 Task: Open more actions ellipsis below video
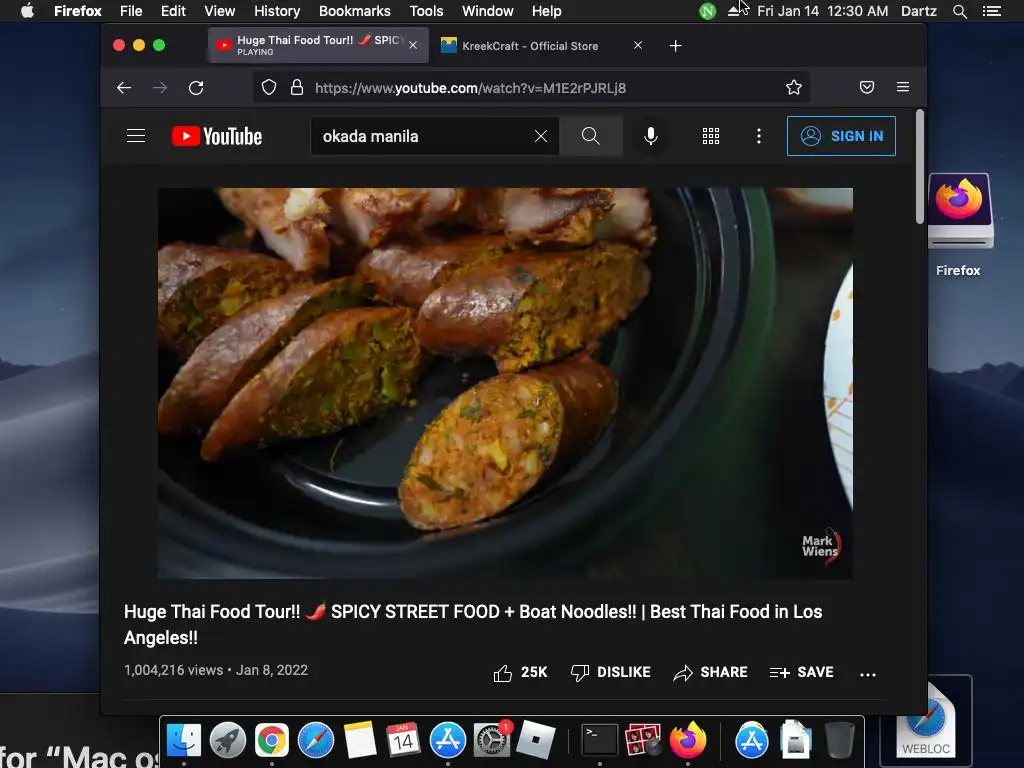(868, 675)
